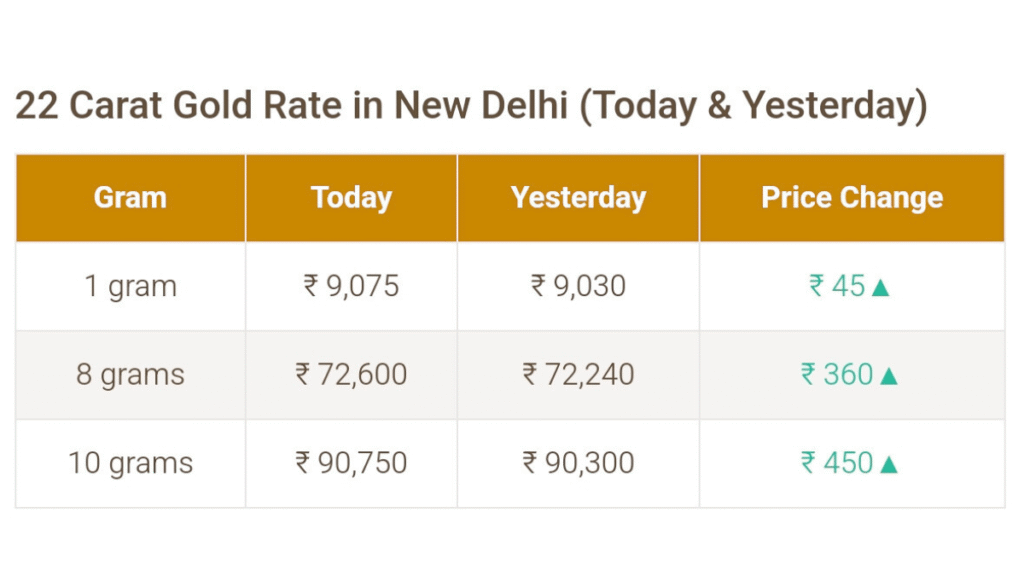
Task: Click the 10 grams row label
Action: click(131, 463)
